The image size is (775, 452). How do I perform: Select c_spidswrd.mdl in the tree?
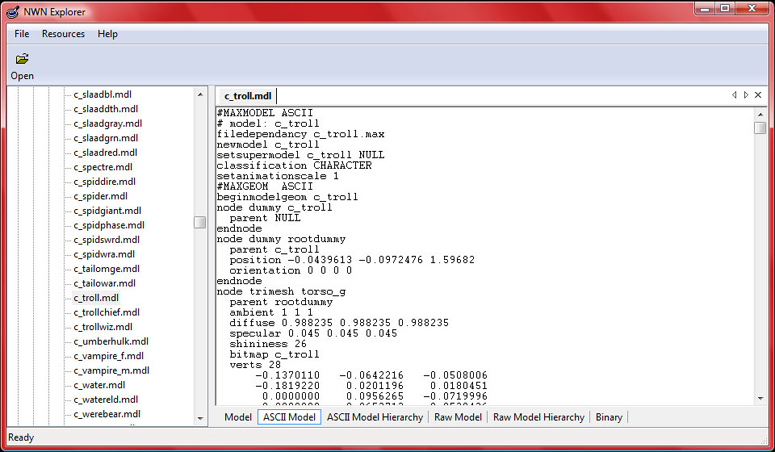(106, 240)
